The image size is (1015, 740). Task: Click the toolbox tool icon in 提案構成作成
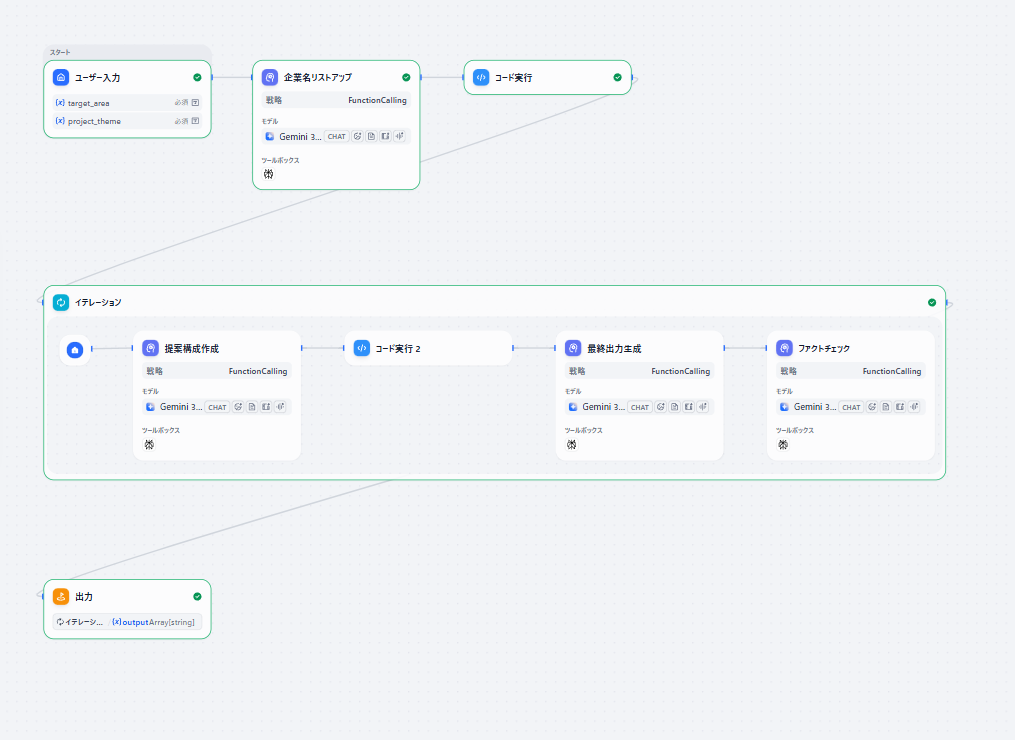[150, 445]
